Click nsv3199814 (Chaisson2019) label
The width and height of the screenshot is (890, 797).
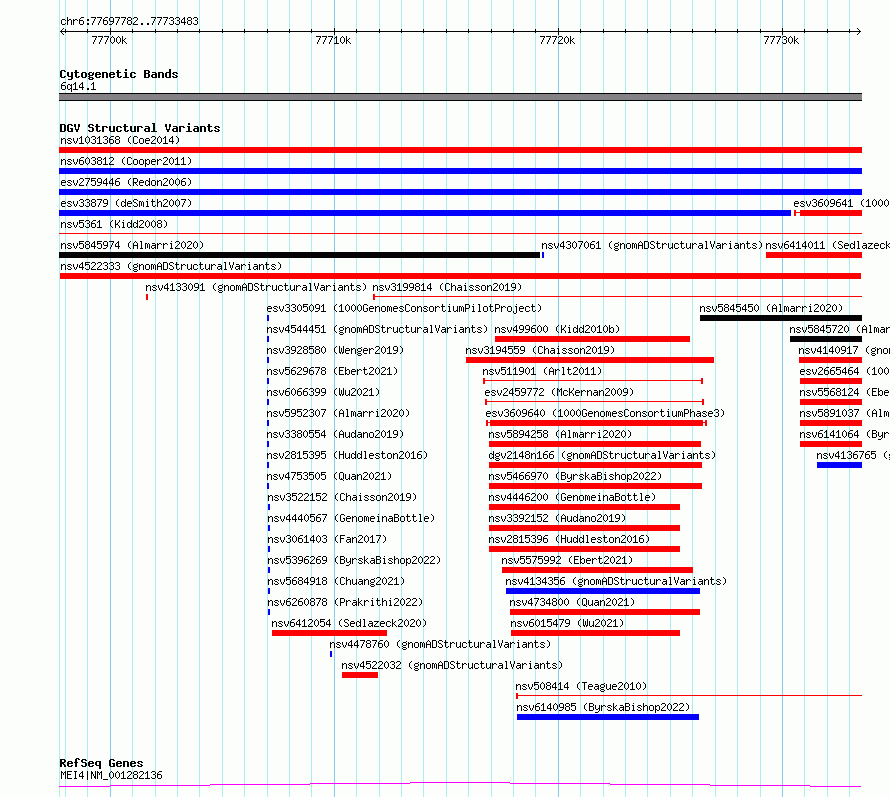coord(447,287)
